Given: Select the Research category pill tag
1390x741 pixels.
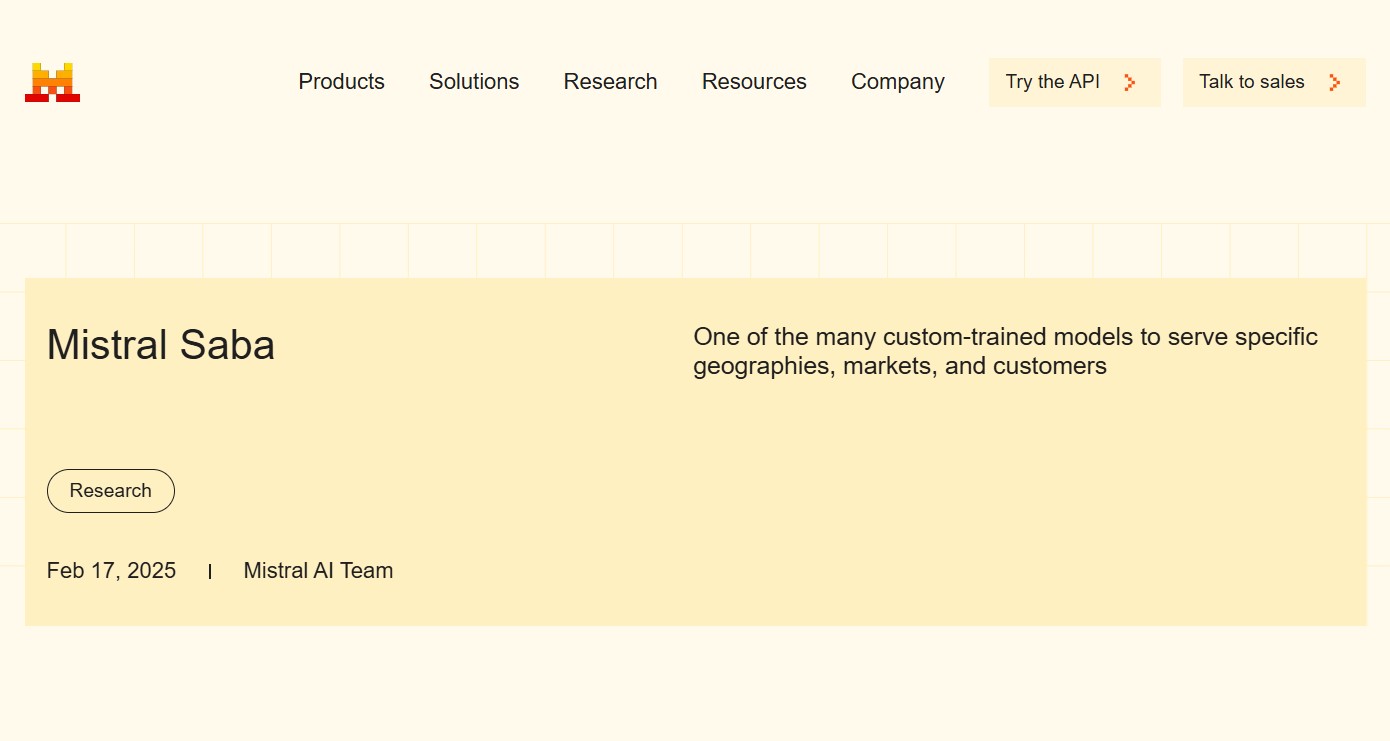Looking at the screenshot, I should click(111, 491).
